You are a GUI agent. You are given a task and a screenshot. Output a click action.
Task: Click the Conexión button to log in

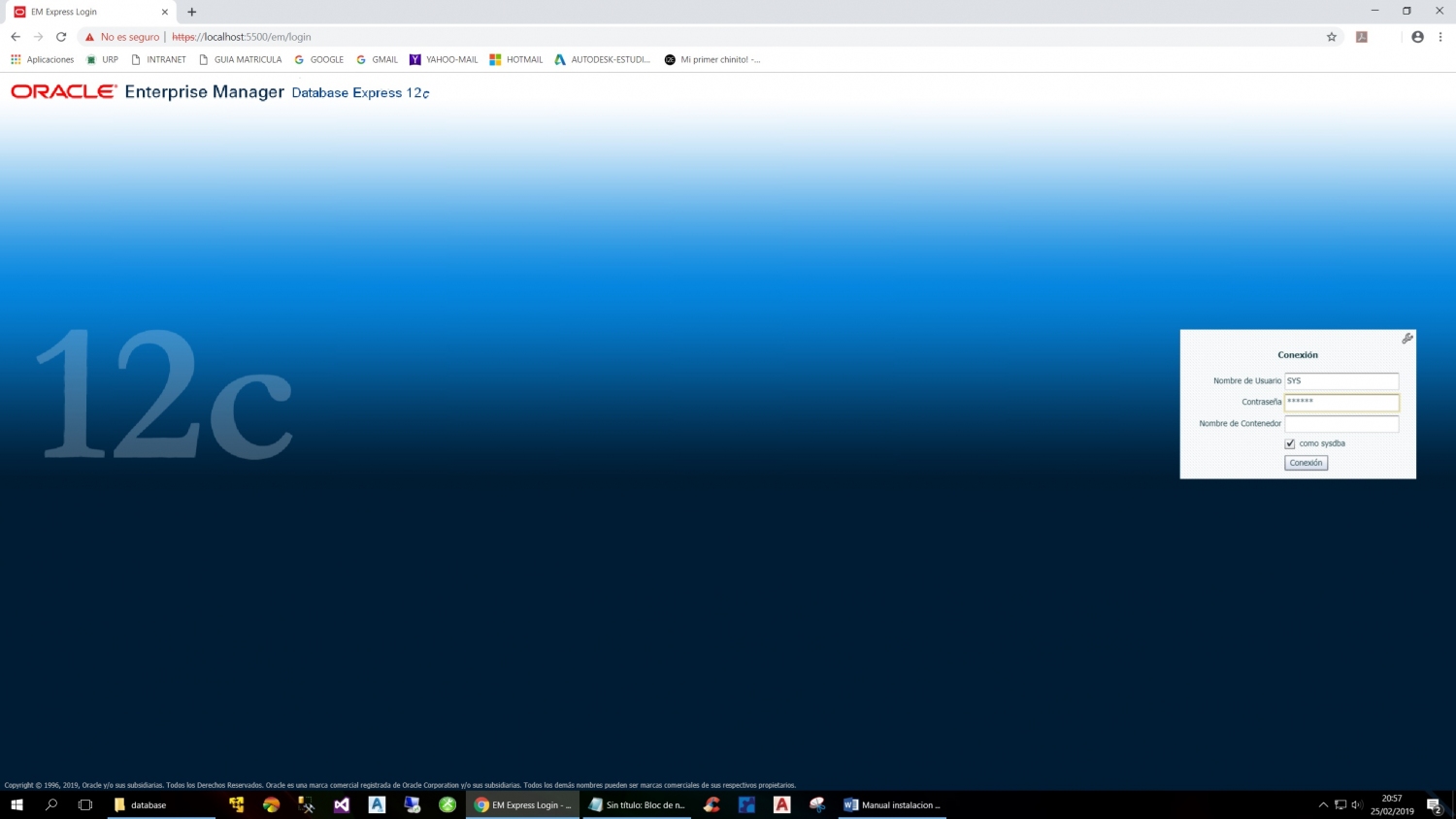1306,463
